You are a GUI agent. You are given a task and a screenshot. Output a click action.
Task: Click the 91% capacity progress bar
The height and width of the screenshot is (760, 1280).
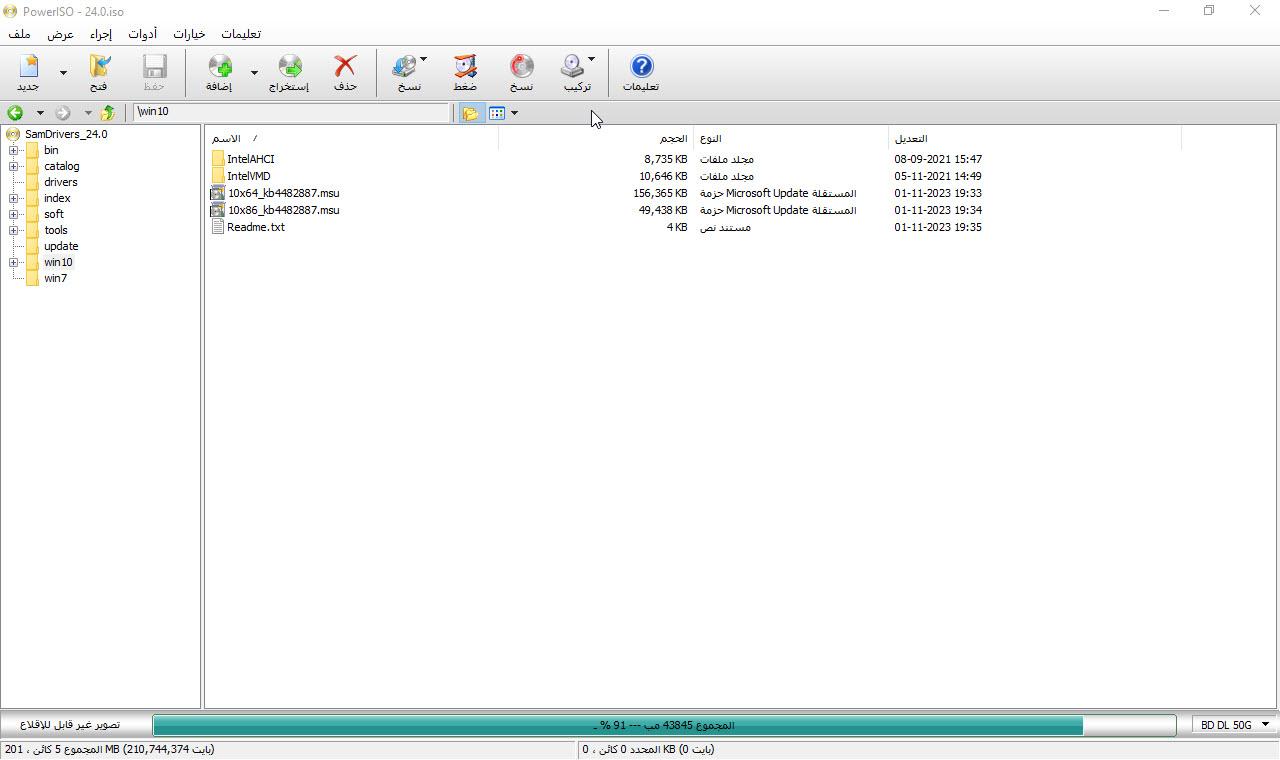click(x=664, y=725)
